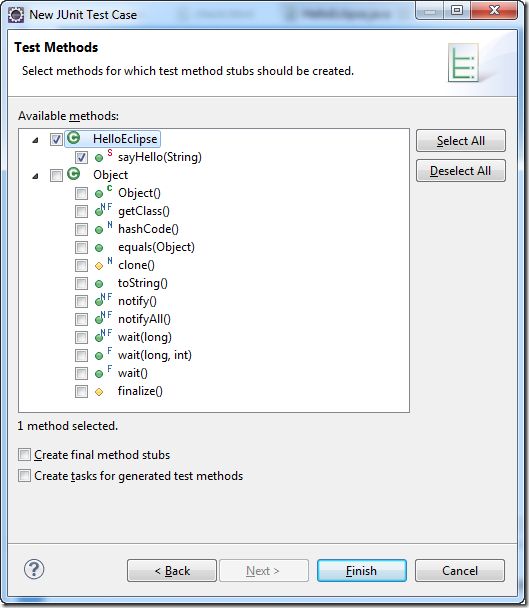The height and width of the screenshot is (608, 529).
Task: Click Finish to create the test
Action: point(361,570)
